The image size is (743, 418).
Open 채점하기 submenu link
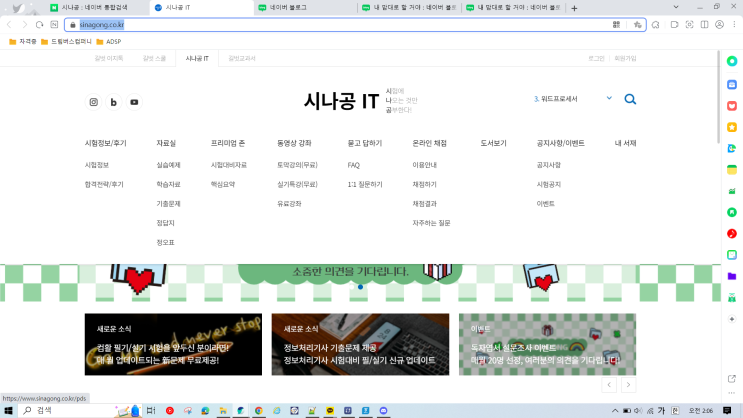pos(424,184)
